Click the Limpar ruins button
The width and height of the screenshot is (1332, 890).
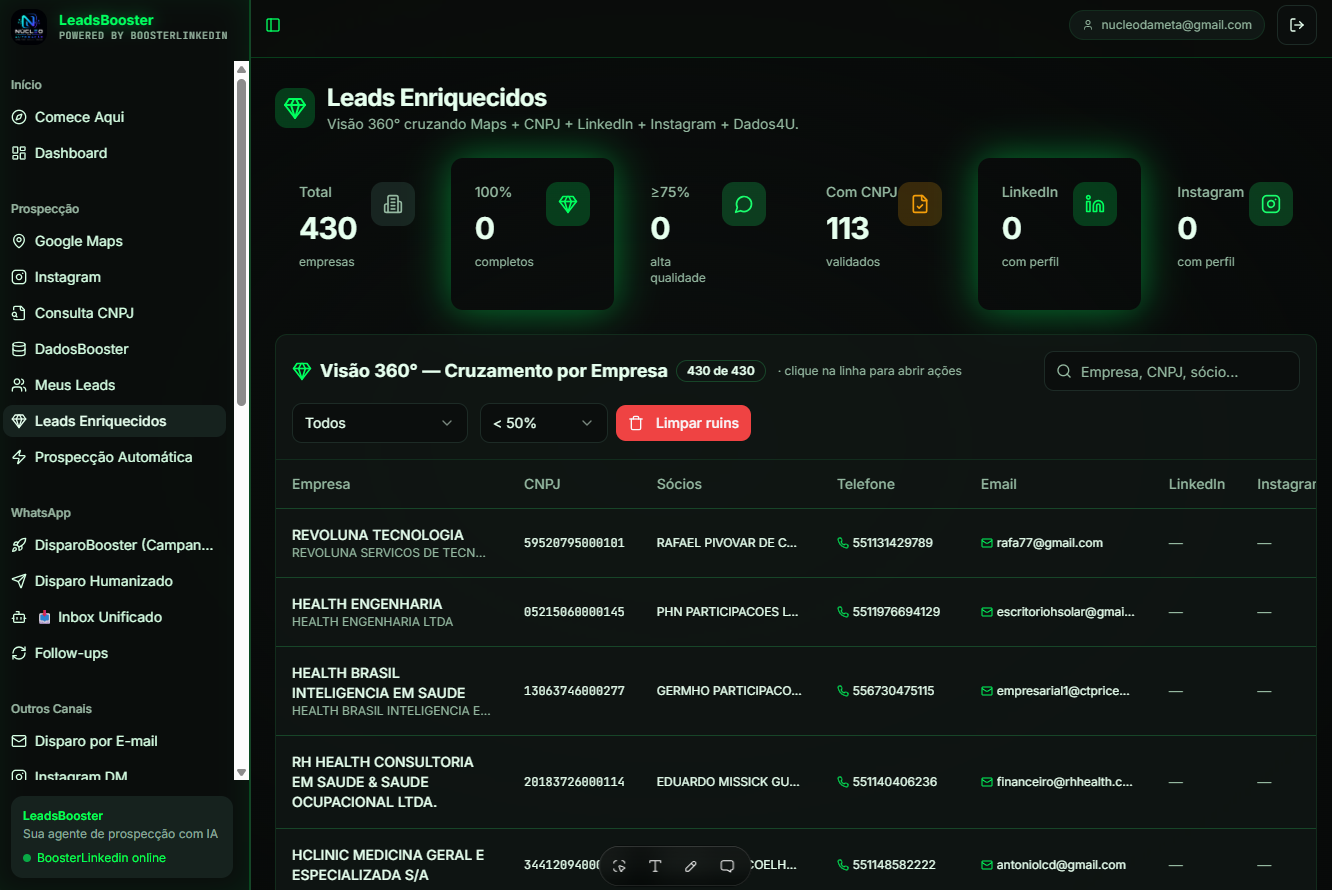(683, 423)
